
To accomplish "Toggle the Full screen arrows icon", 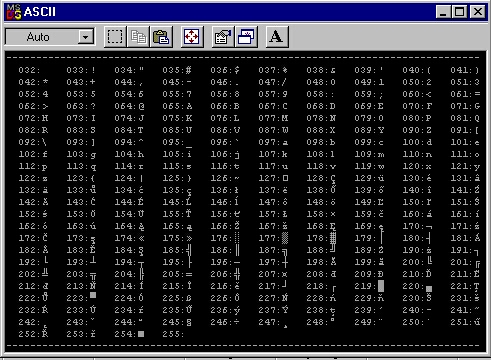I will [x=192, y=37].
